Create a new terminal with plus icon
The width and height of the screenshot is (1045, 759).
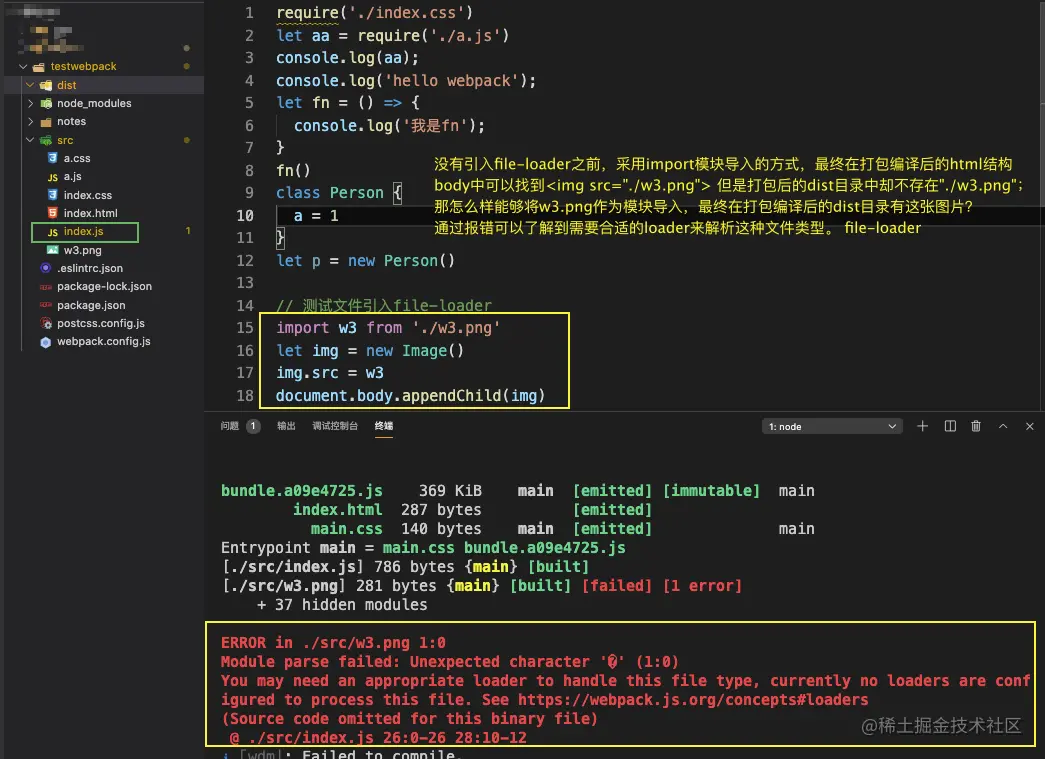(x=922, y=426)
